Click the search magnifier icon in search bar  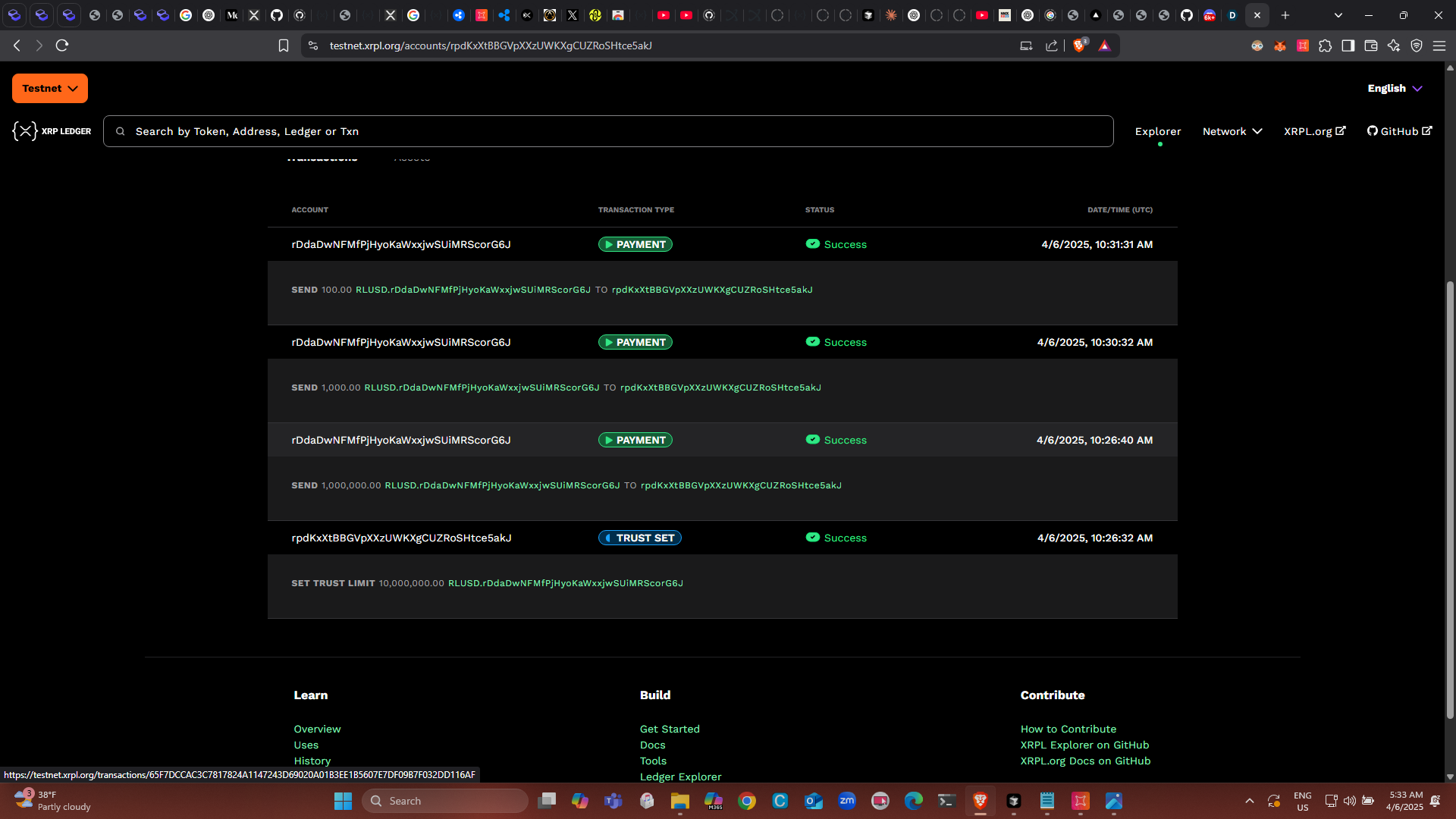click(120, 131)
